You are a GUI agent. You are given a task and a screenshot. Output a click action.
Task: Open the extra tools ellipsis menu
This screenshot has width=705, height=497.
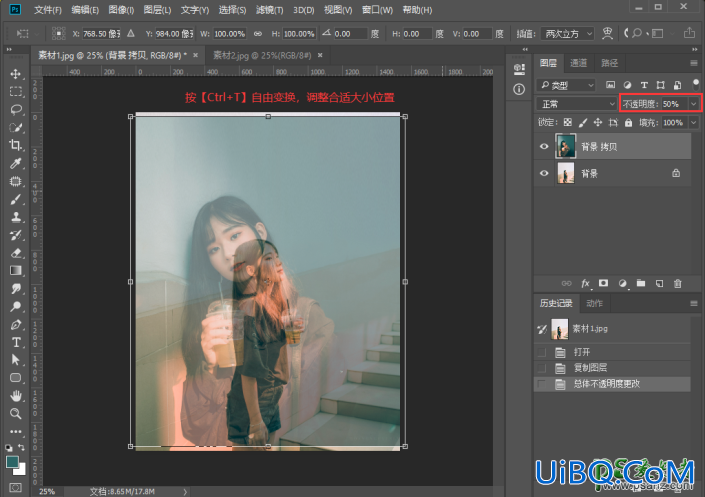coord(16,431)
